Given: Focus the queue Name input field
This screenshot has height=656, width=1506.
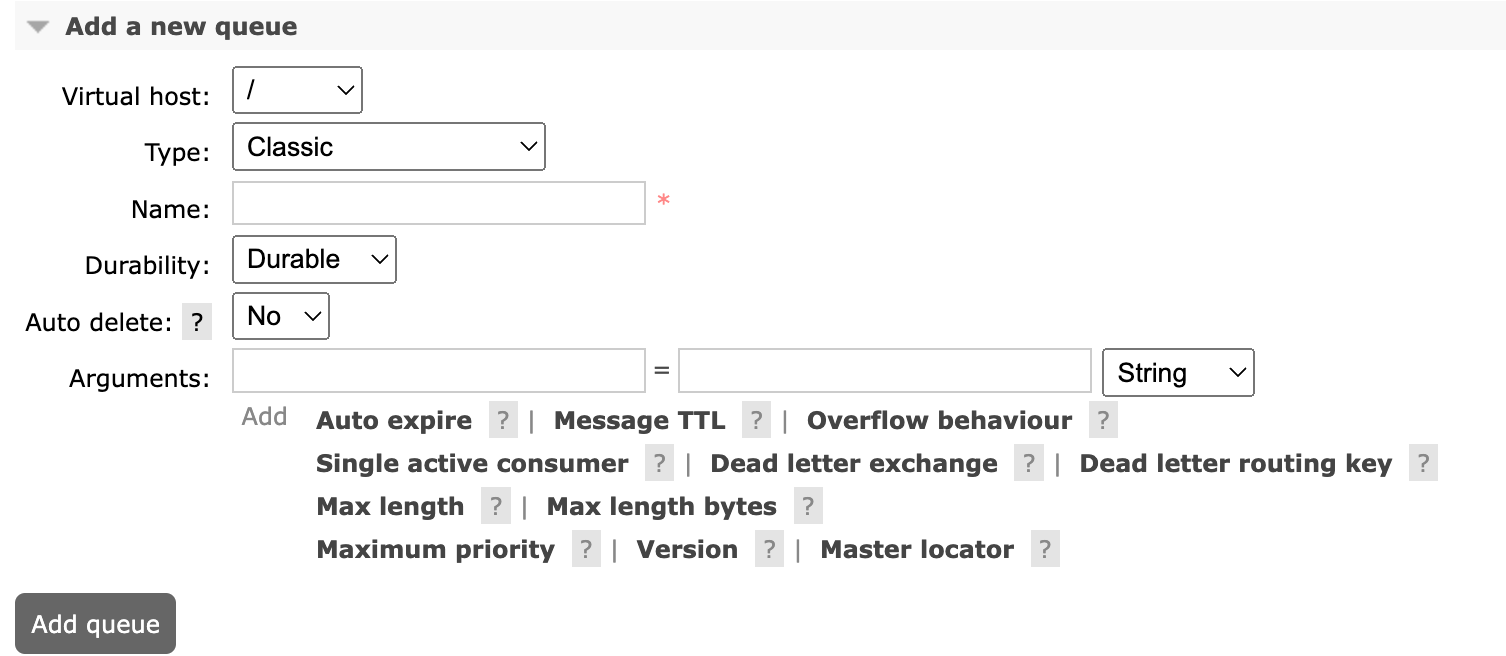Looking at the screenshot, I should [439, 203].
